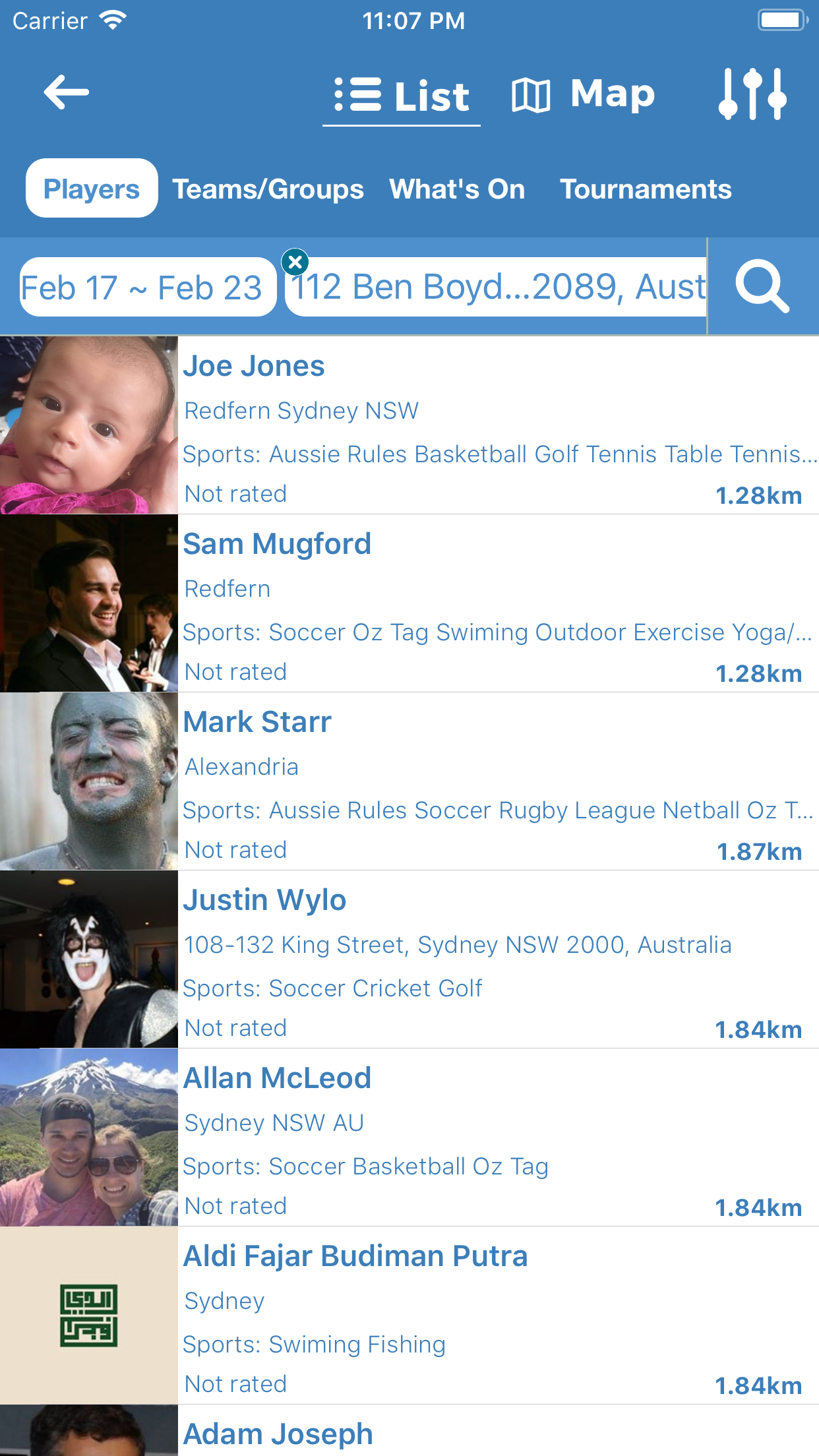
Task: Open Justin Wylo's player name
Action: coord(264,900)
